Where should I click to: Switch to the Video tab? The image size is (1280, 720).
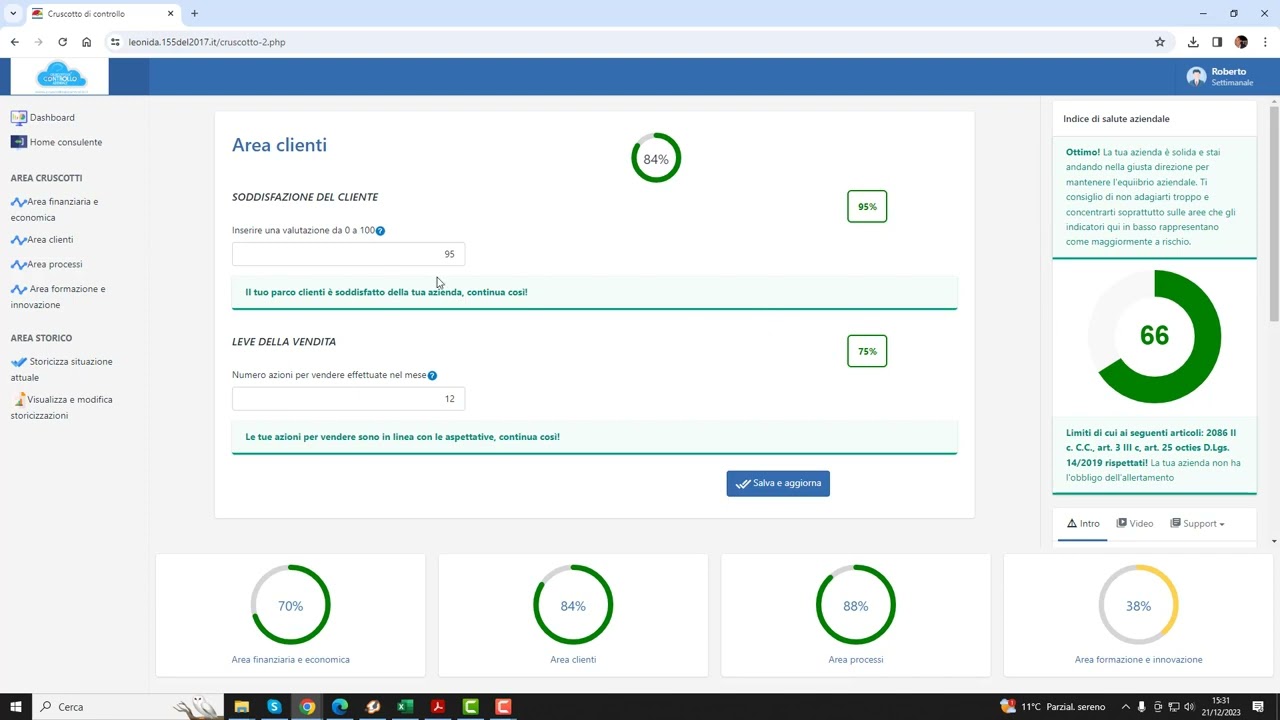[1135, 524]
